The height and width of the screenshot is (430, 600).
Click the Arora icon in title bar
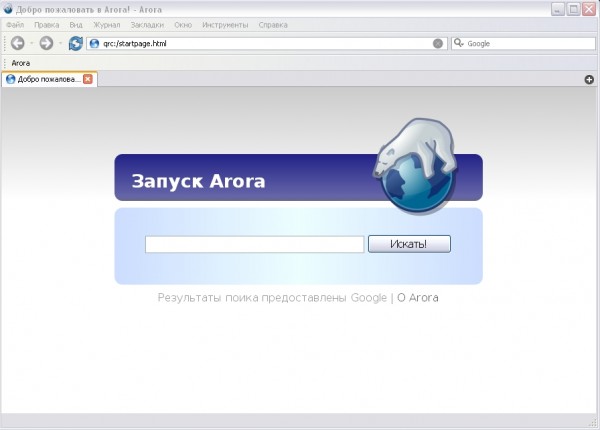[8, 9]
